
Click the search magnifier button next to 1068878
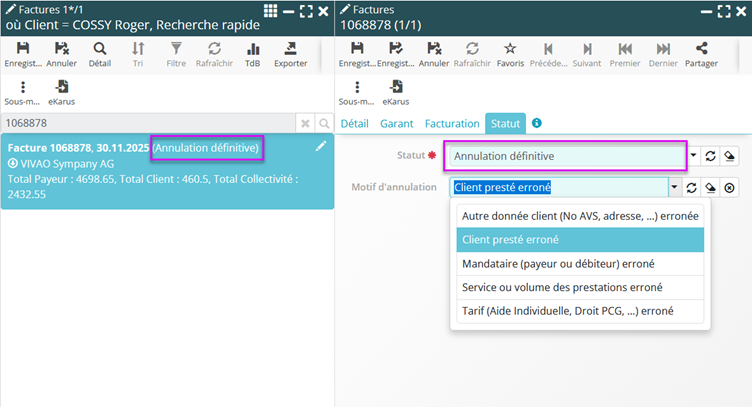click(324, 122)
